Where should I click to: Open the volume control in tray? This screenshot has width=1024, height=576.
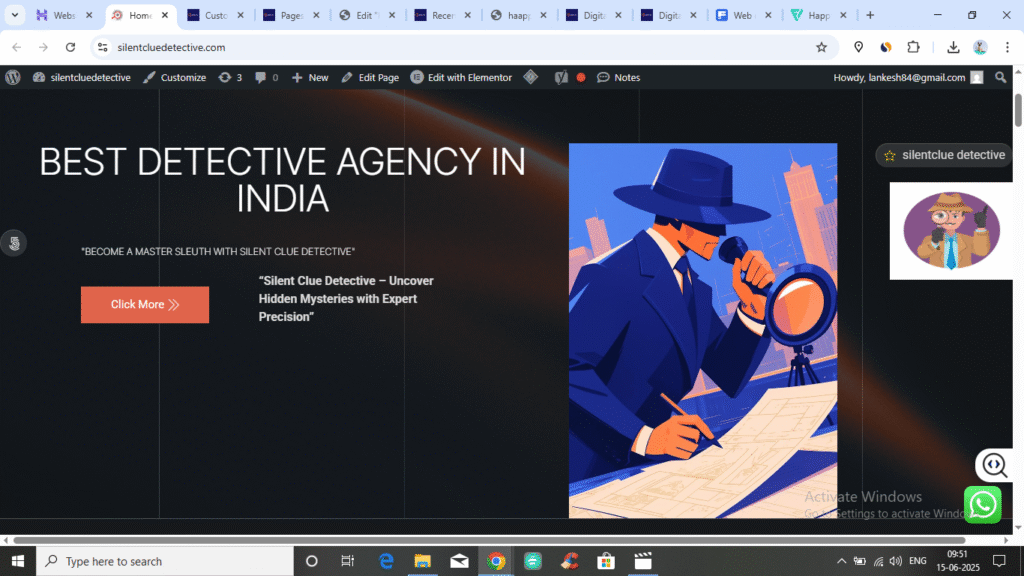895,561
